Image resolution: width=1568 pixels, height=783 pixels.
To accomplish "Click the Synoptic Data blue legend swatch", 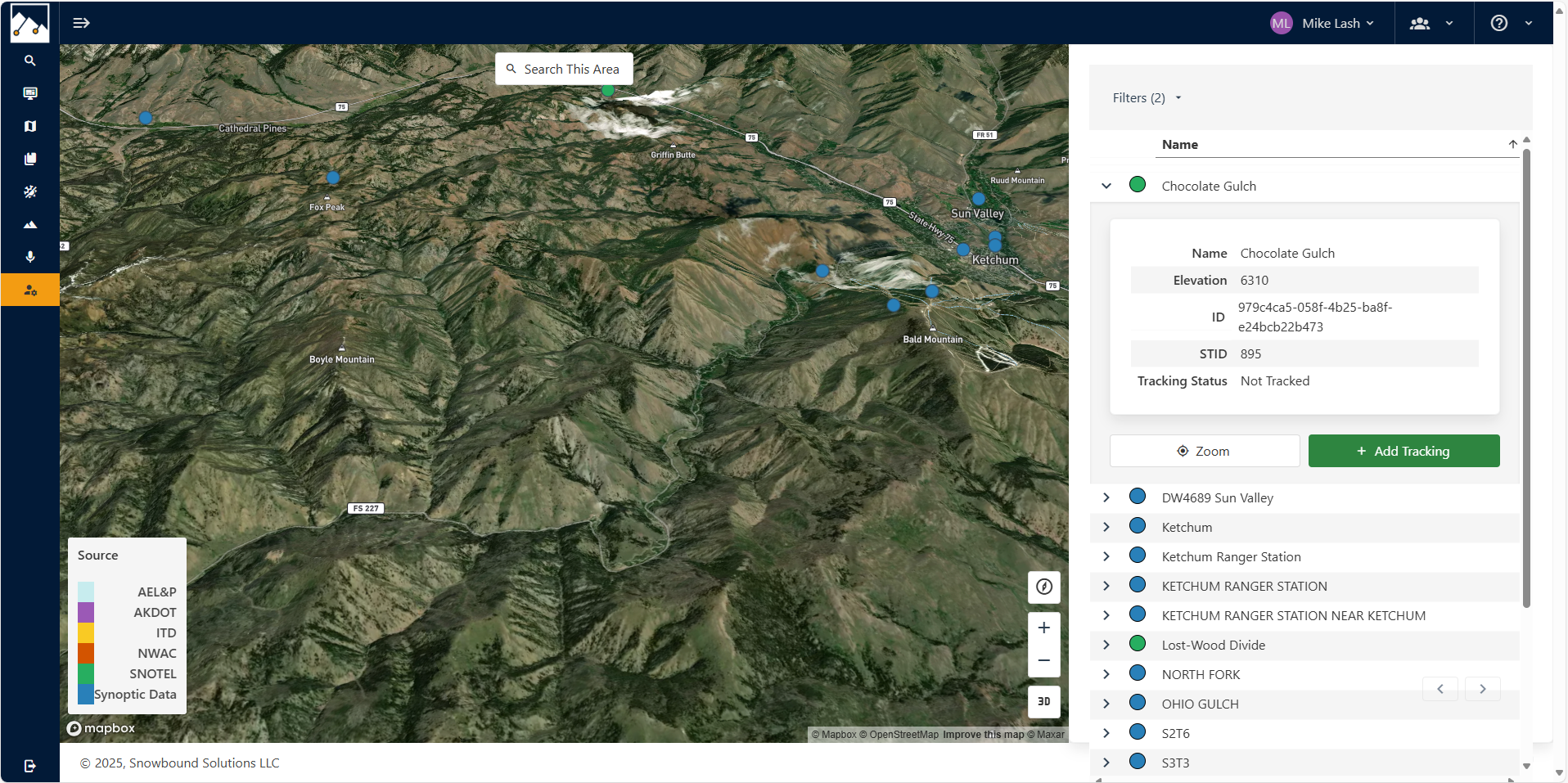I will pyautogui.click(x=86, y=694).
